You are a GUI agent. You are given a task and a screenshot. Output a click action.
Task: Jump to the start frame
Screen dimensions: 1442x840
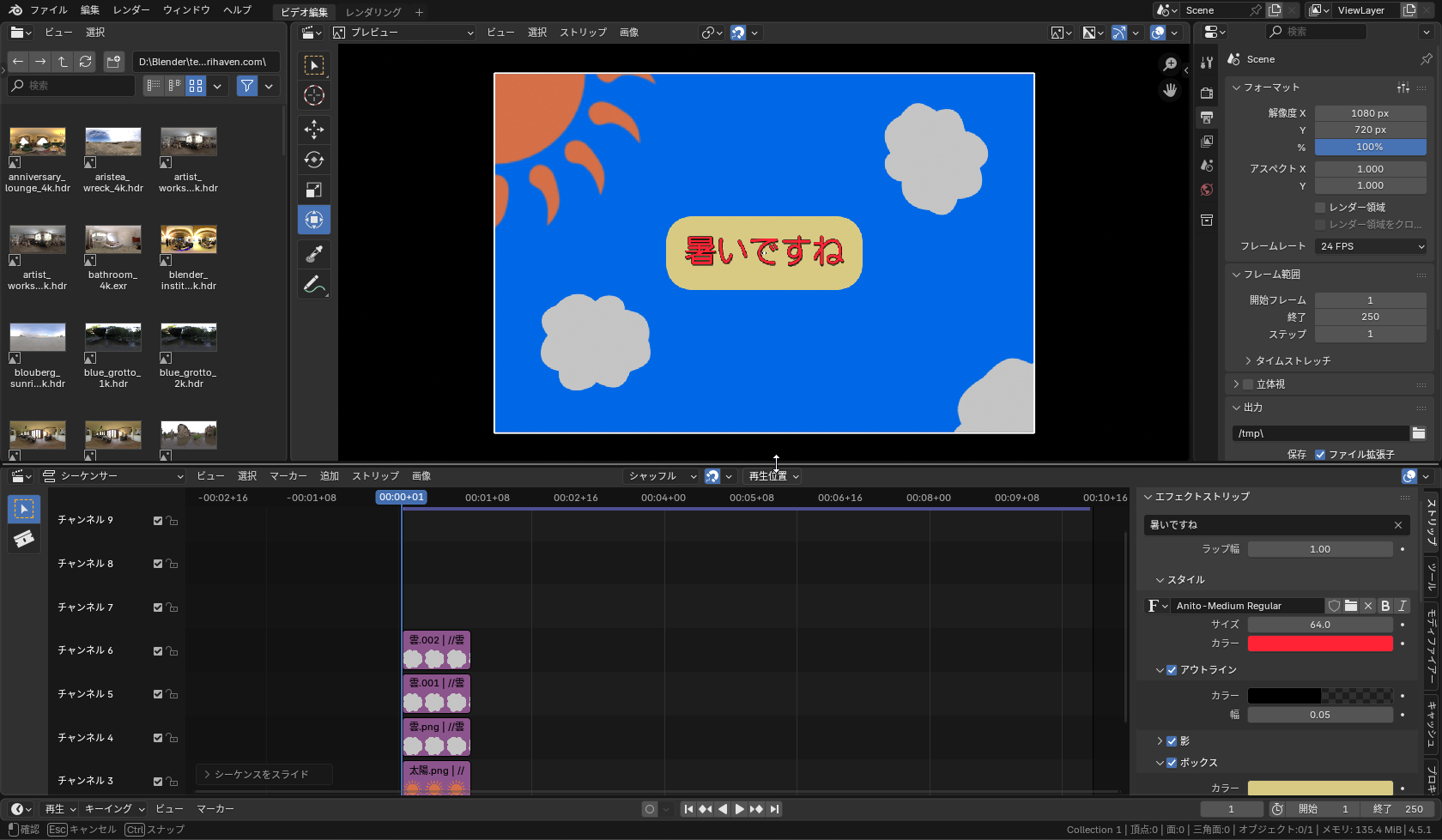[688, 809]
